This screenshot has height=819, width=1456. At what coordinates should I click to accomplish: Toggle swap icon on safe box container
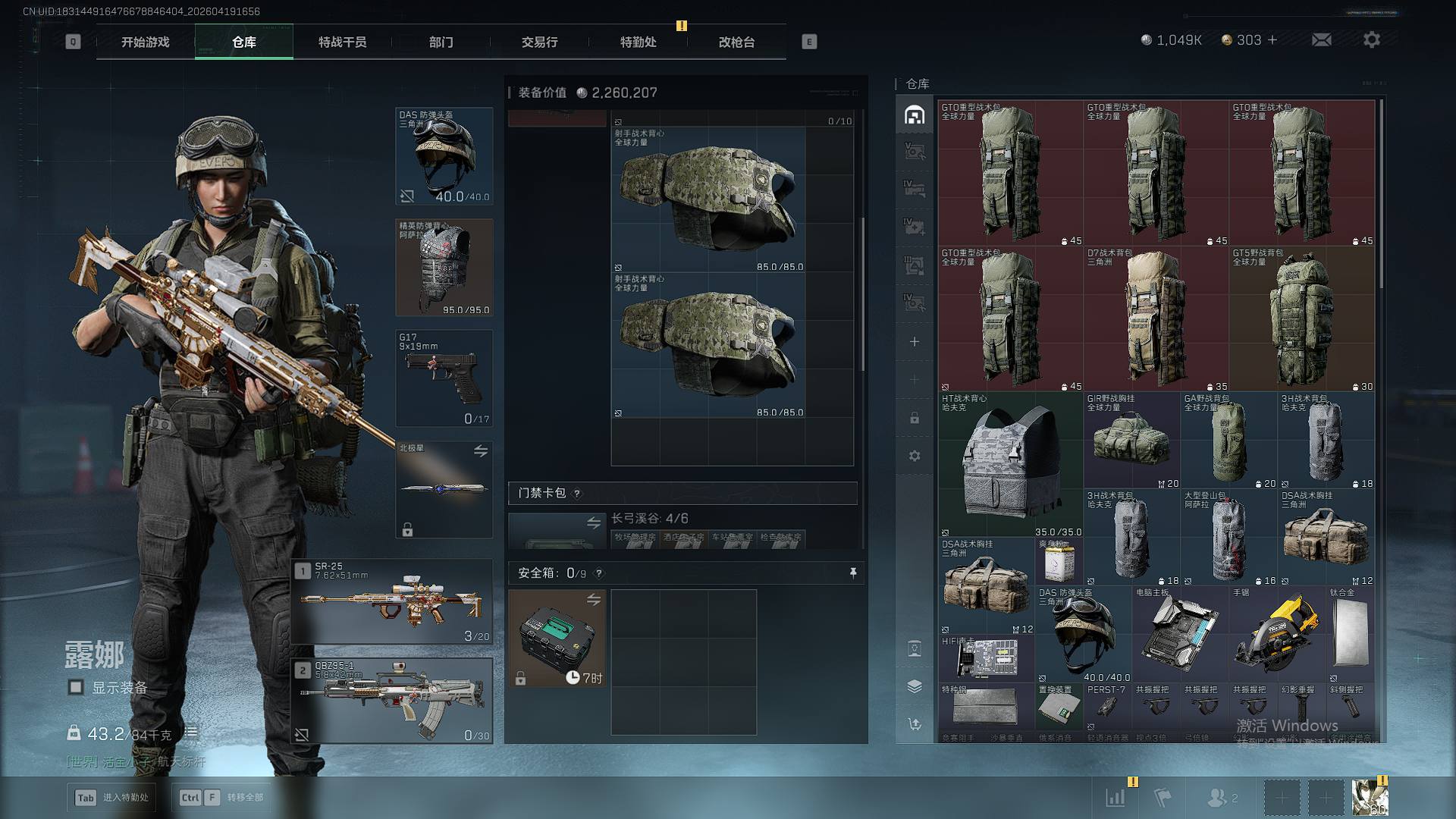(x=594, y=600)
